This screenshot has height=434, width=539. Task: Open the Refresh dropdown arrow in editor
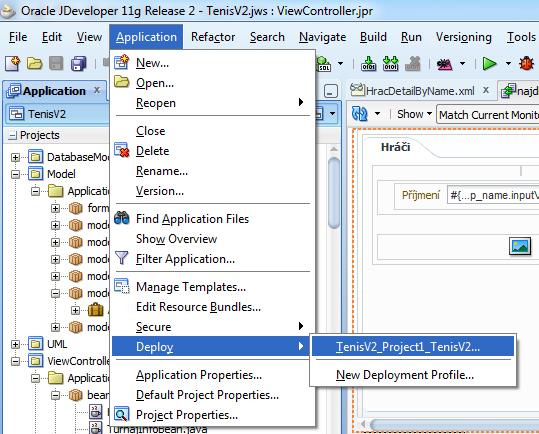[377, 114]
